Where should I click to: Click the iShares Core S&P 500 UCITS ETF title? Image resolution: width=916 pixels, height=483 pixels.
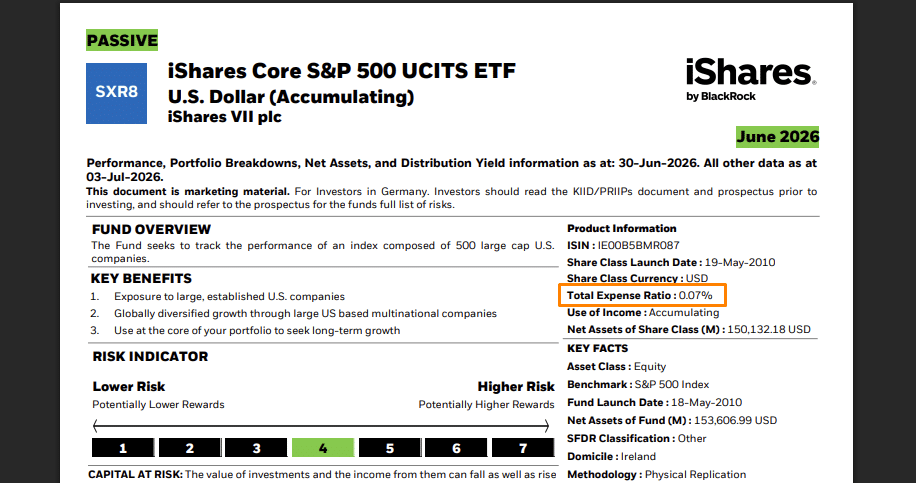click(x=342, y=71)
